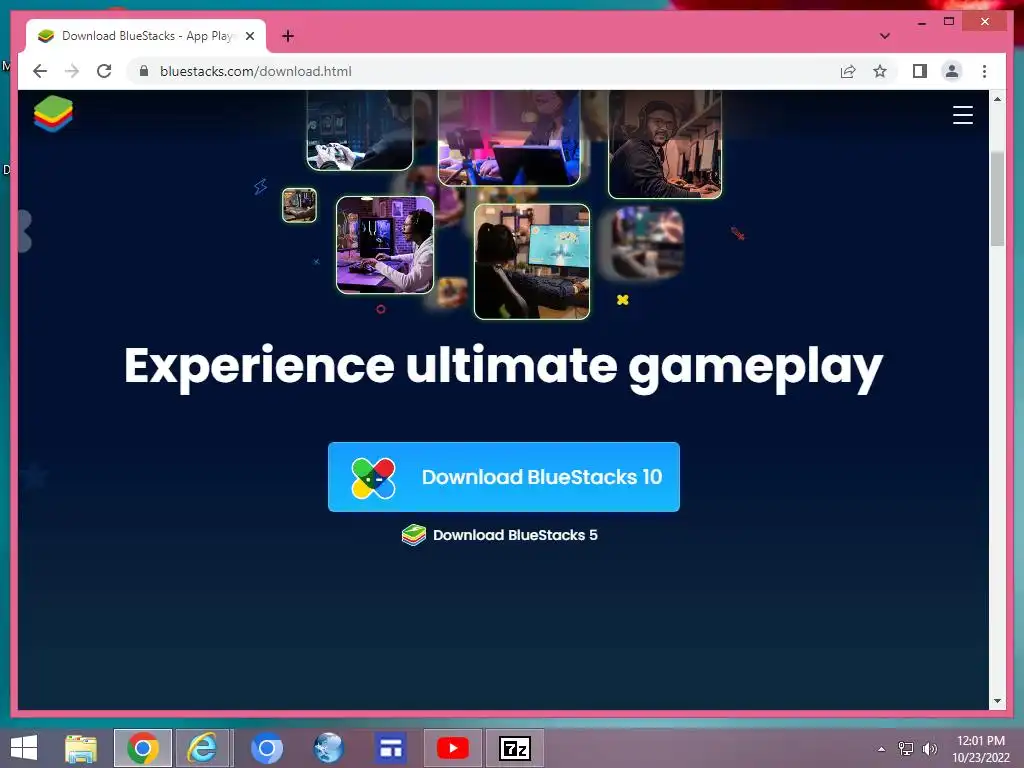Close the Download BlueStacks tab

tap(249, 36)
